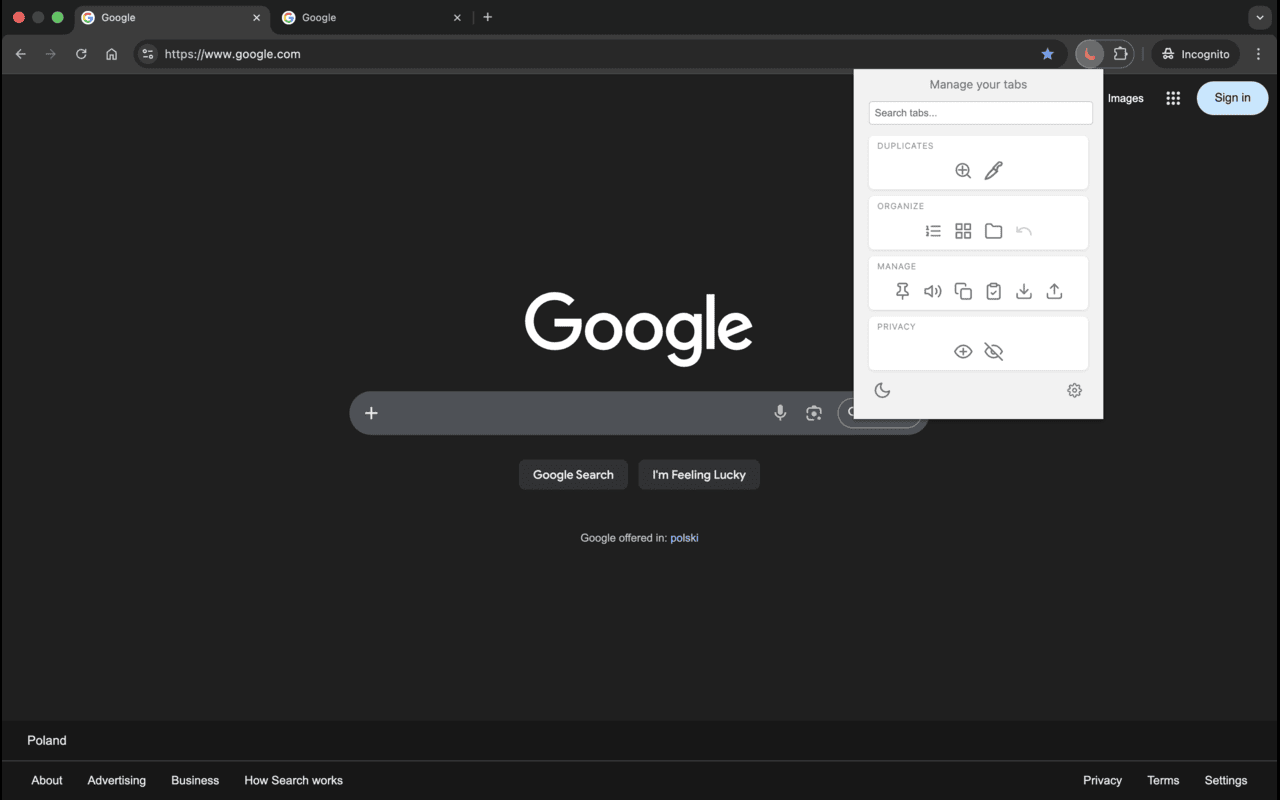Viewport: 1280px width, 800px height.
Task: Switch to the second Google tab
Action: [371, 18]
